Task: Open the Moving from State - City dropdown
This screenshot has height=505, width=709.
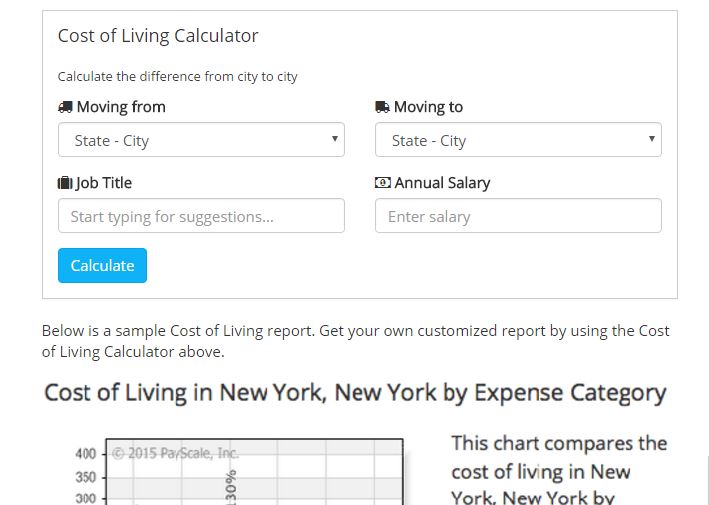Action: pos(201,140)
